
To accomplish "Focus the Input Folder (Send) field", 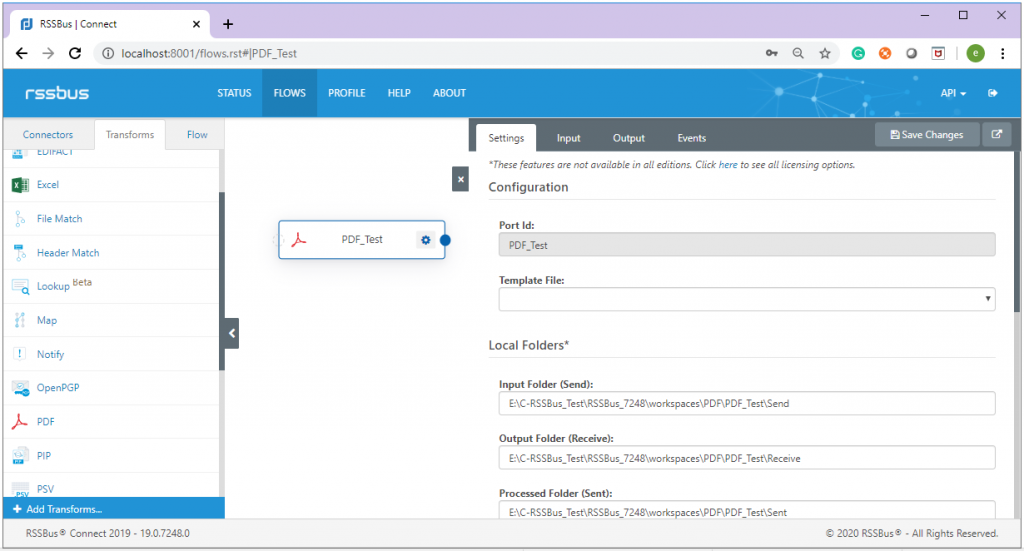I will coord(746,403).
